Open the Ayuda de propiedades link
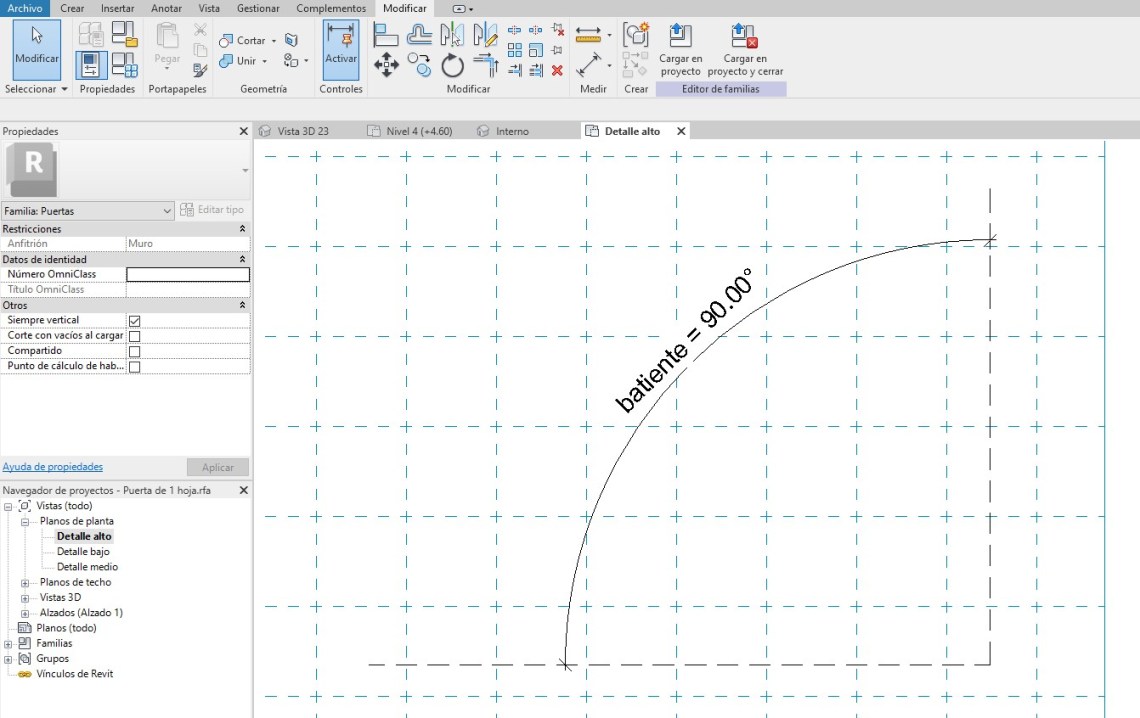1140x718 pixels. tap(52, 467)
